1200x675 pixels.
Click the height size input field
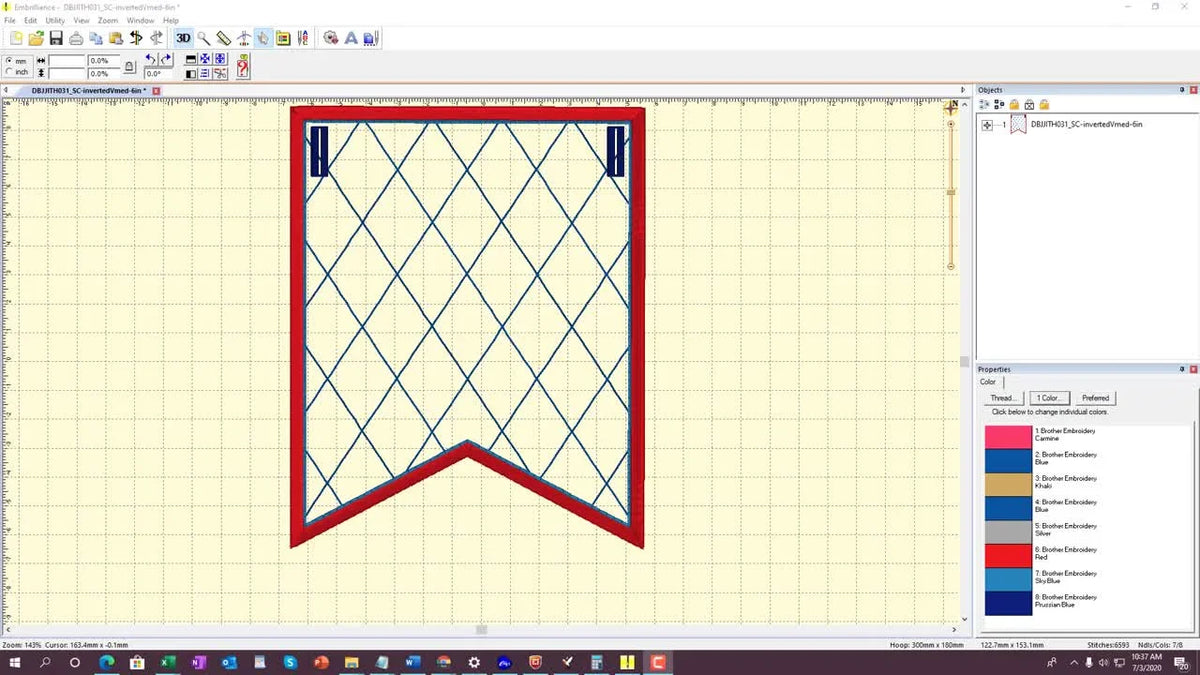click(66, 73)
